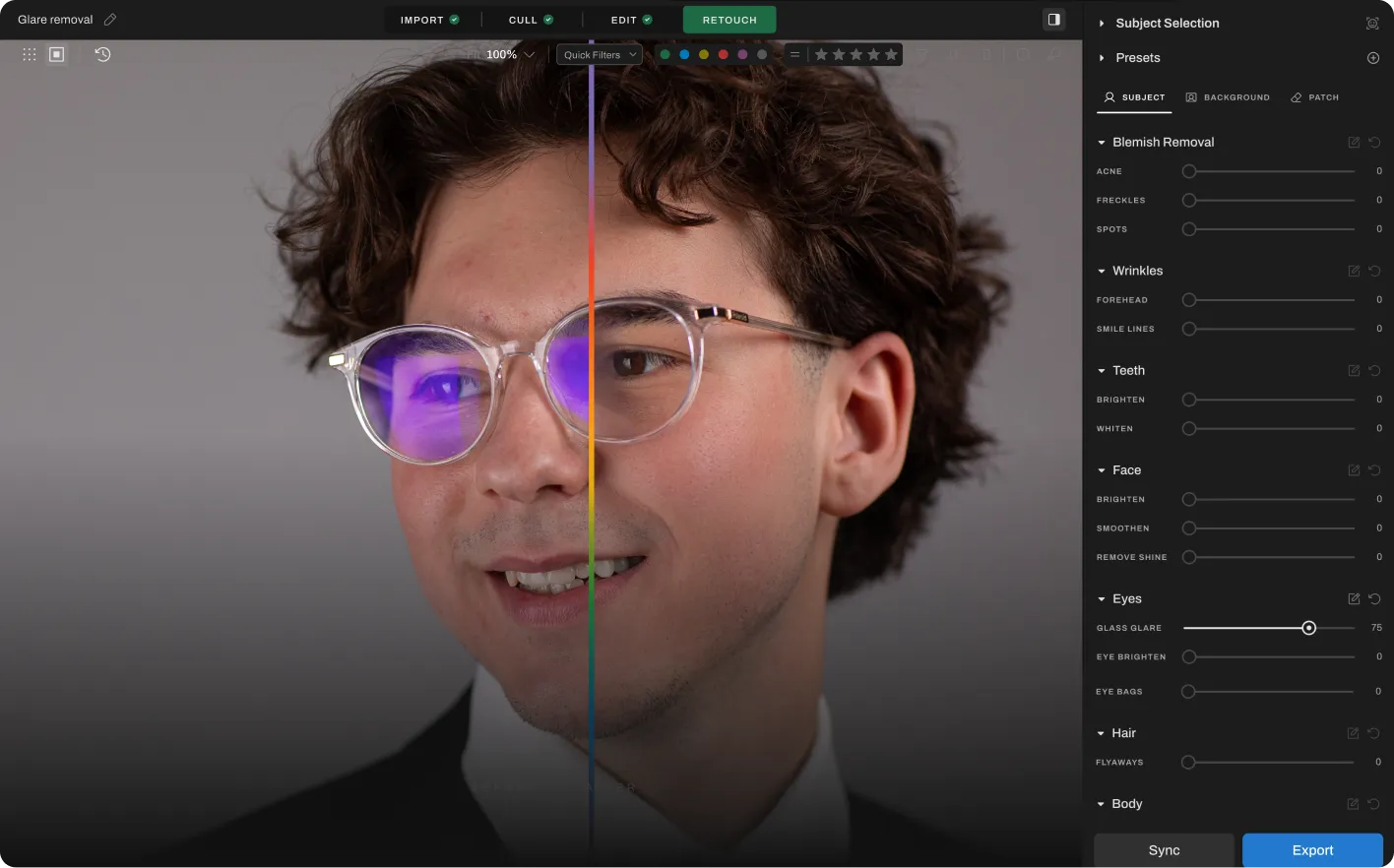This screenshot has width=1394, height=868.
Task: Switch to grid view
Action: (x=30, y=55)
